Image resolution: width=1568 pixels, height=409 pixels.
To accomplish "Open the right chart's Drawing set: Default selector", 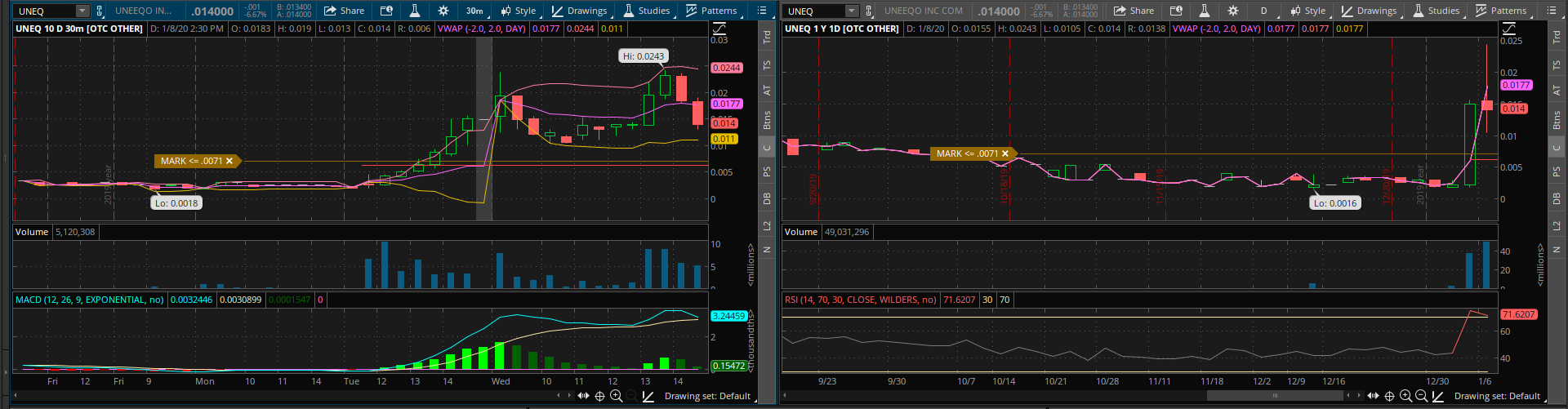I will coord(1496,396).
